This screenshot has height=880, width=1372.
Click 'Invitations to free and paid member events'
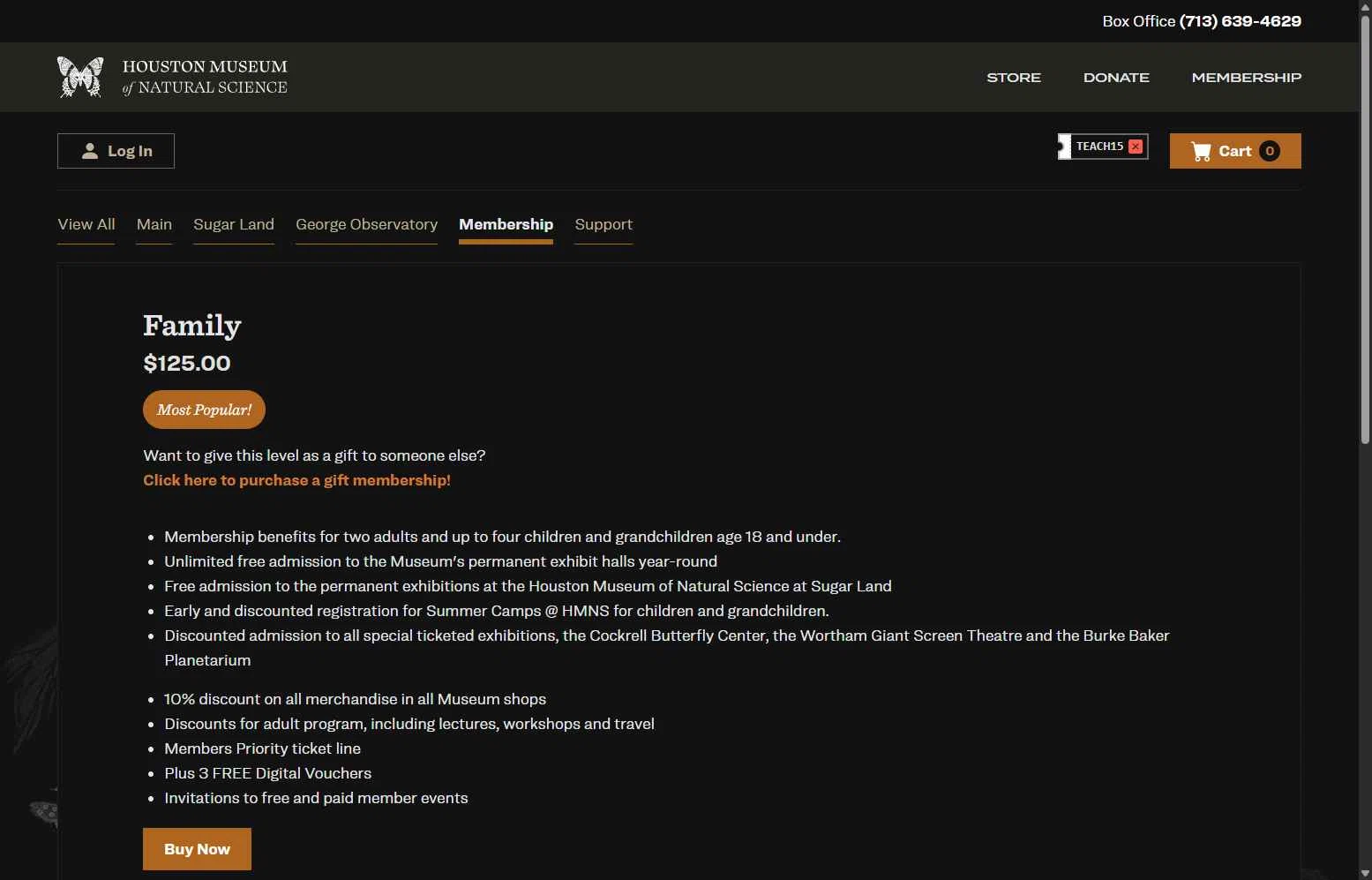pyautogui.click(x=317, y=798)
